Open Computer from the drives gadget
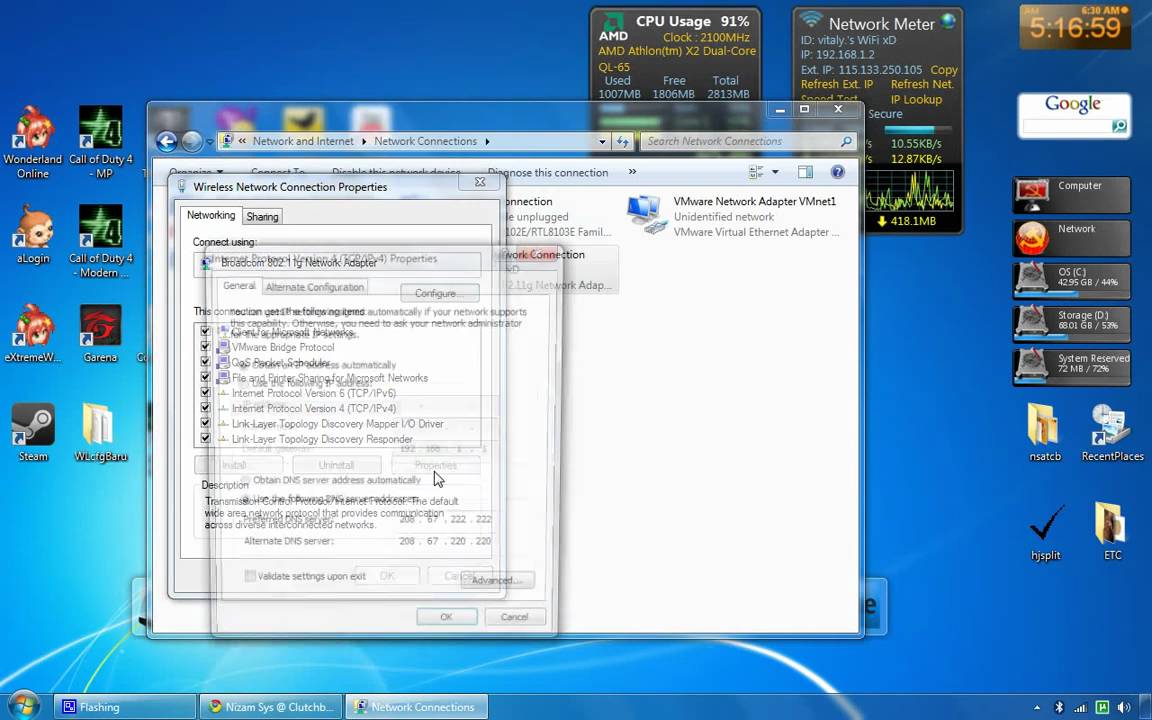This screenshot has width=1152, height=720. click(x=1071, y=194)
